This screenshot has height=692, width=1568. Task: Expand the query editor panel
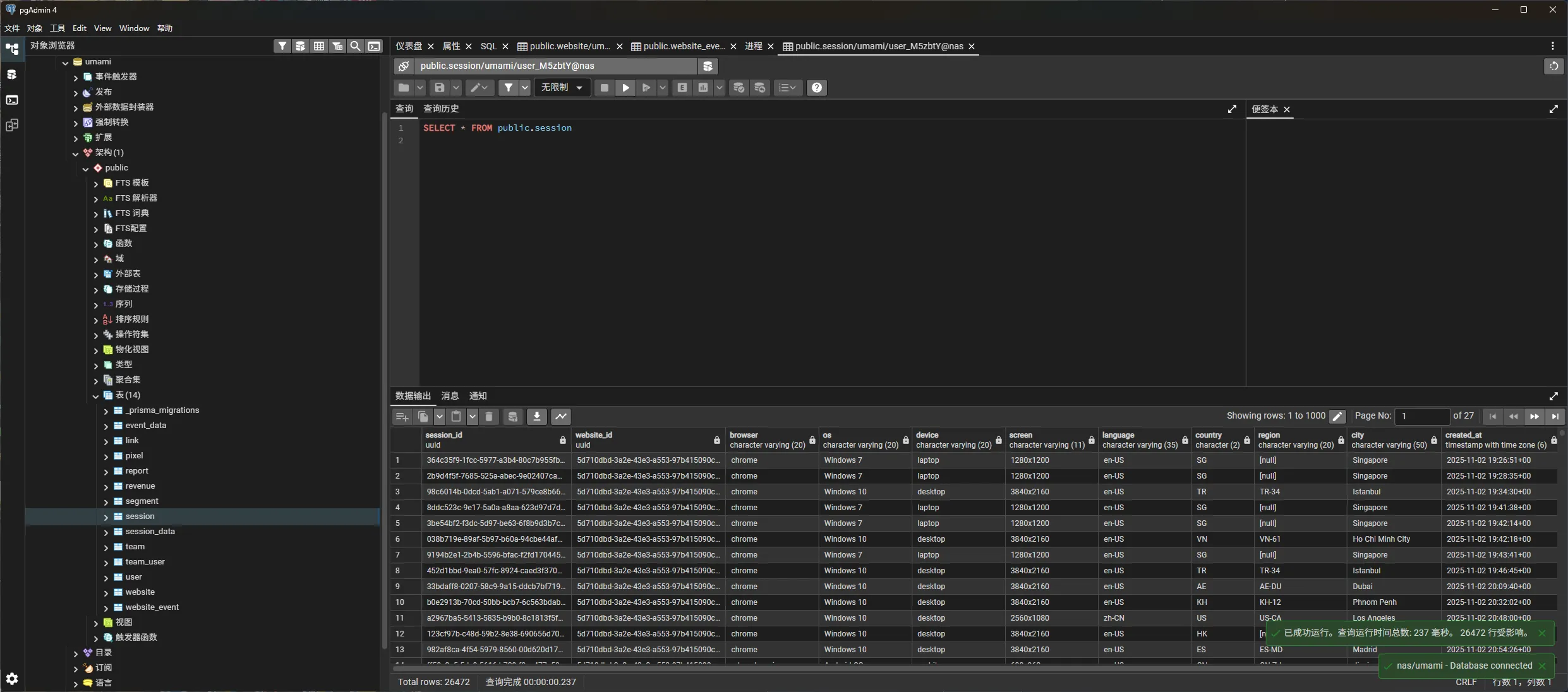1231,109
